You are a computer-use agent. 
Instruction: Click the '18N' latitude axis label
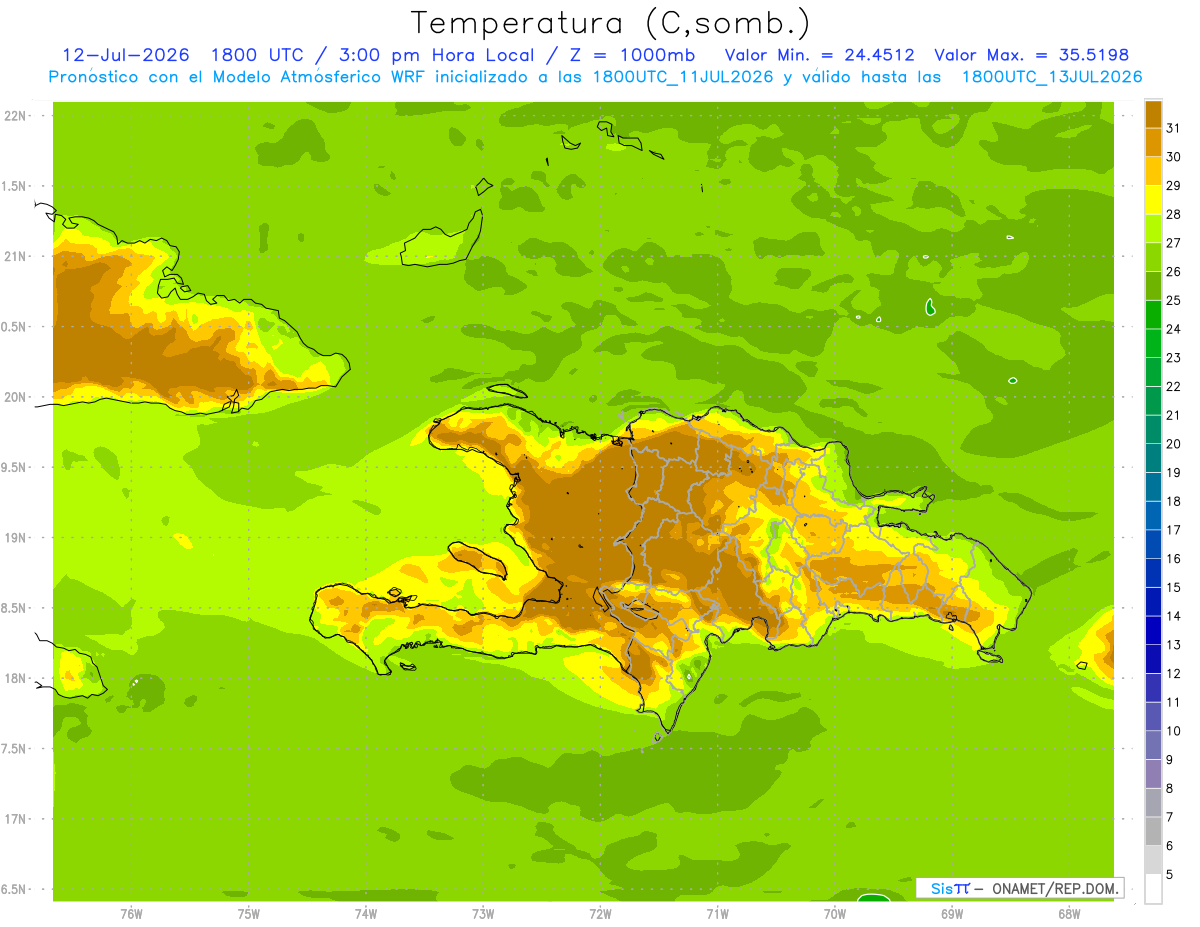(15, 678)
